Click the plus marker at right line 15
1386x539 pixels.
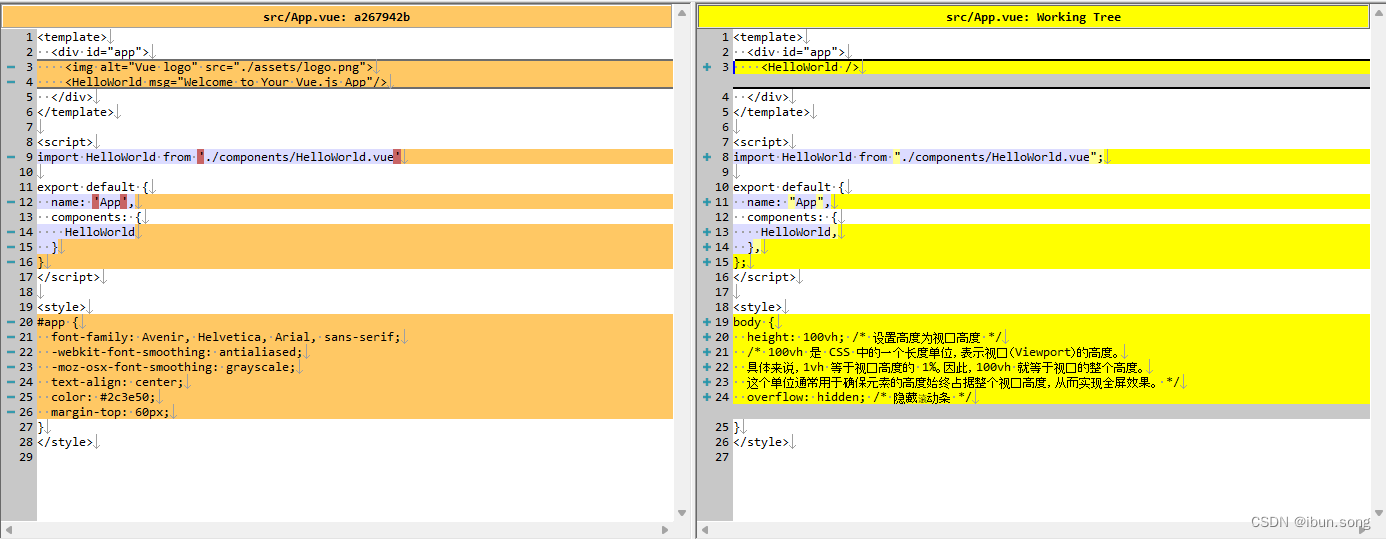(x=707, y=262)
